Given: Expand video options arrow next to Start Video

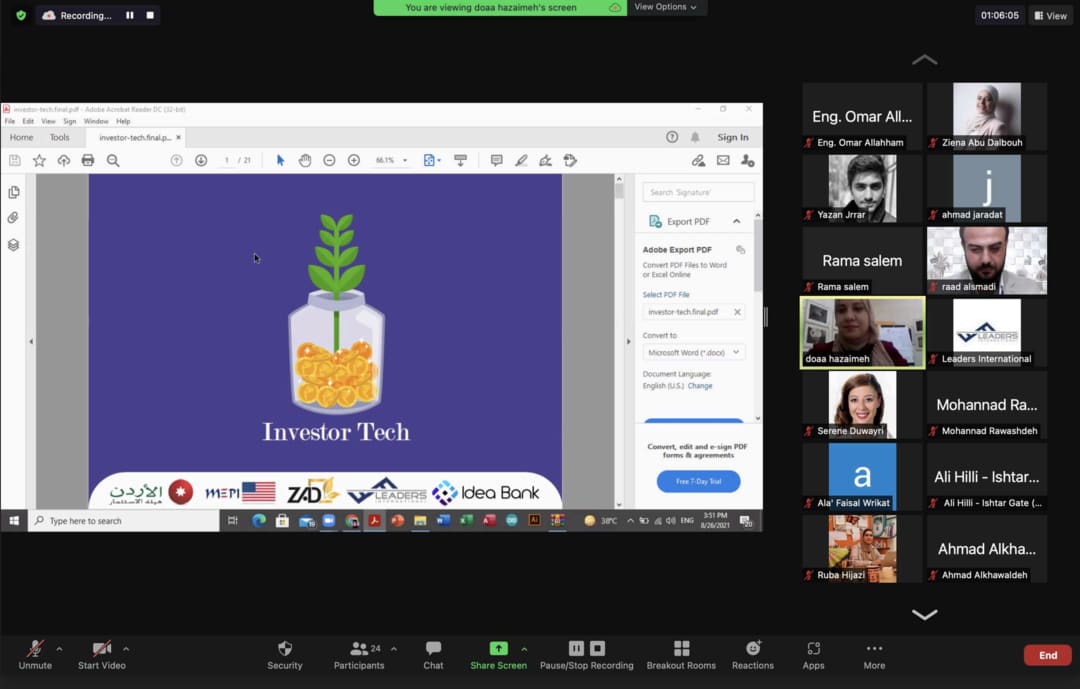Looking at the screenshot, I should point(126,648).
